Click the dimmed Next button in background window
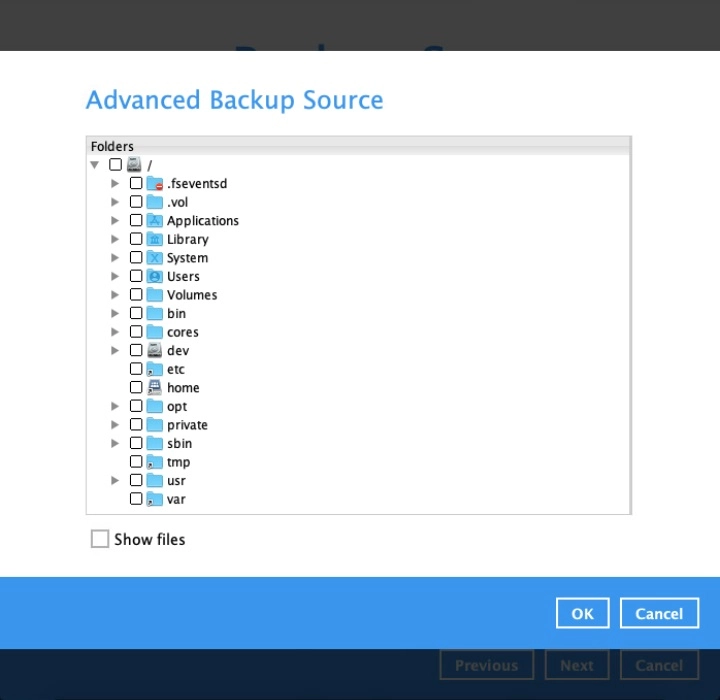The width and height of the screenshot is (720, 700). [577, 665]
